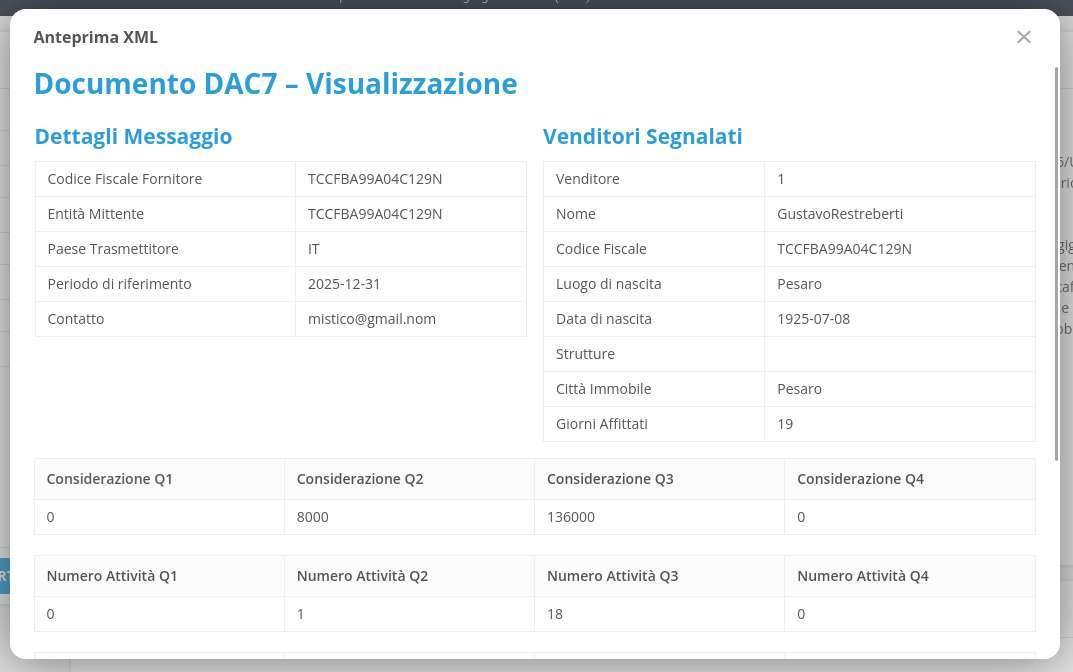Close the Anteprima XML dialog
This screenshot has height=672, width=1073.
pos(1023,37)
